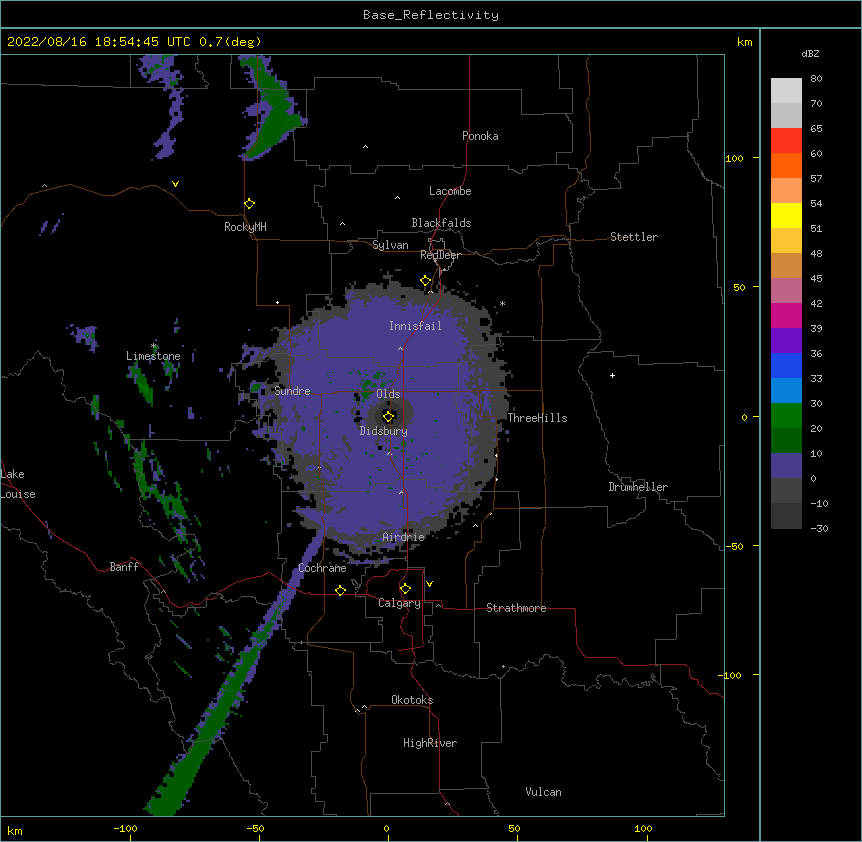This screenshot has height=842, width=862.
Task: Pick the lightest gray swatch between 80 and 70
Action: (x=786, y=91)
